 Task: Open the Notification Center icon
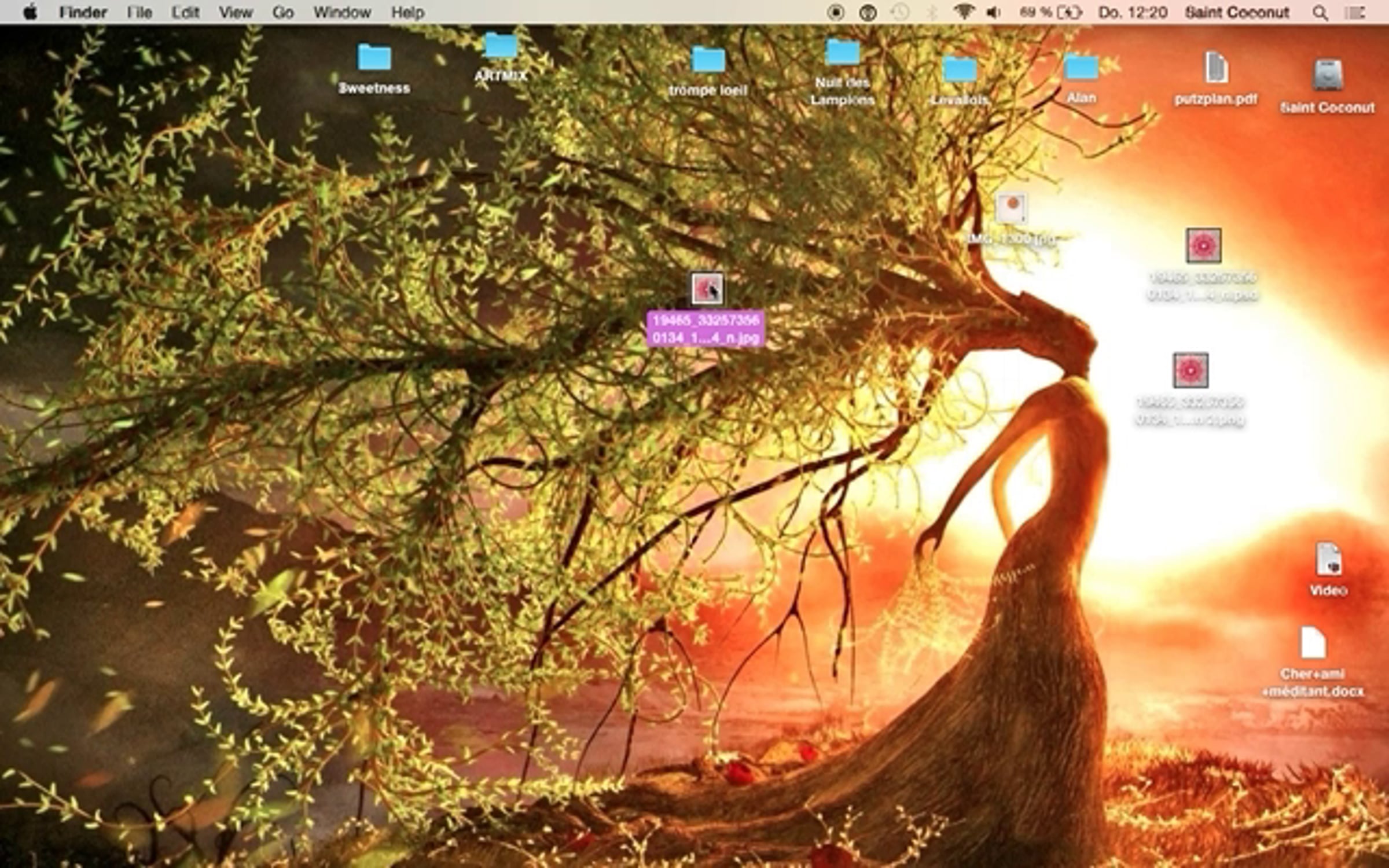(x=1355, y=13)
